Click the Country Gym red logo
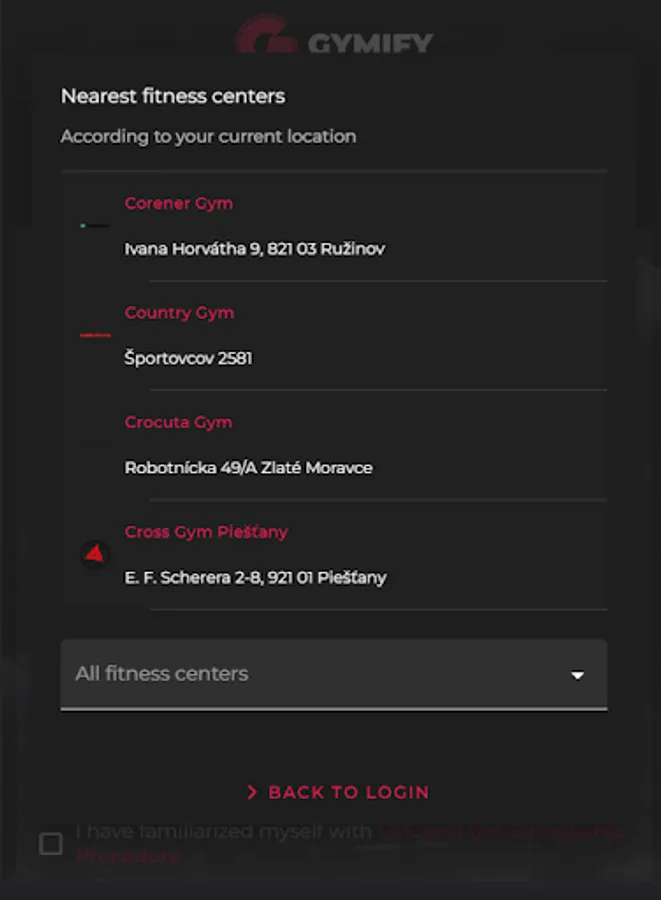The width and height of the screenshot is (661, 900). coord(95,335)
